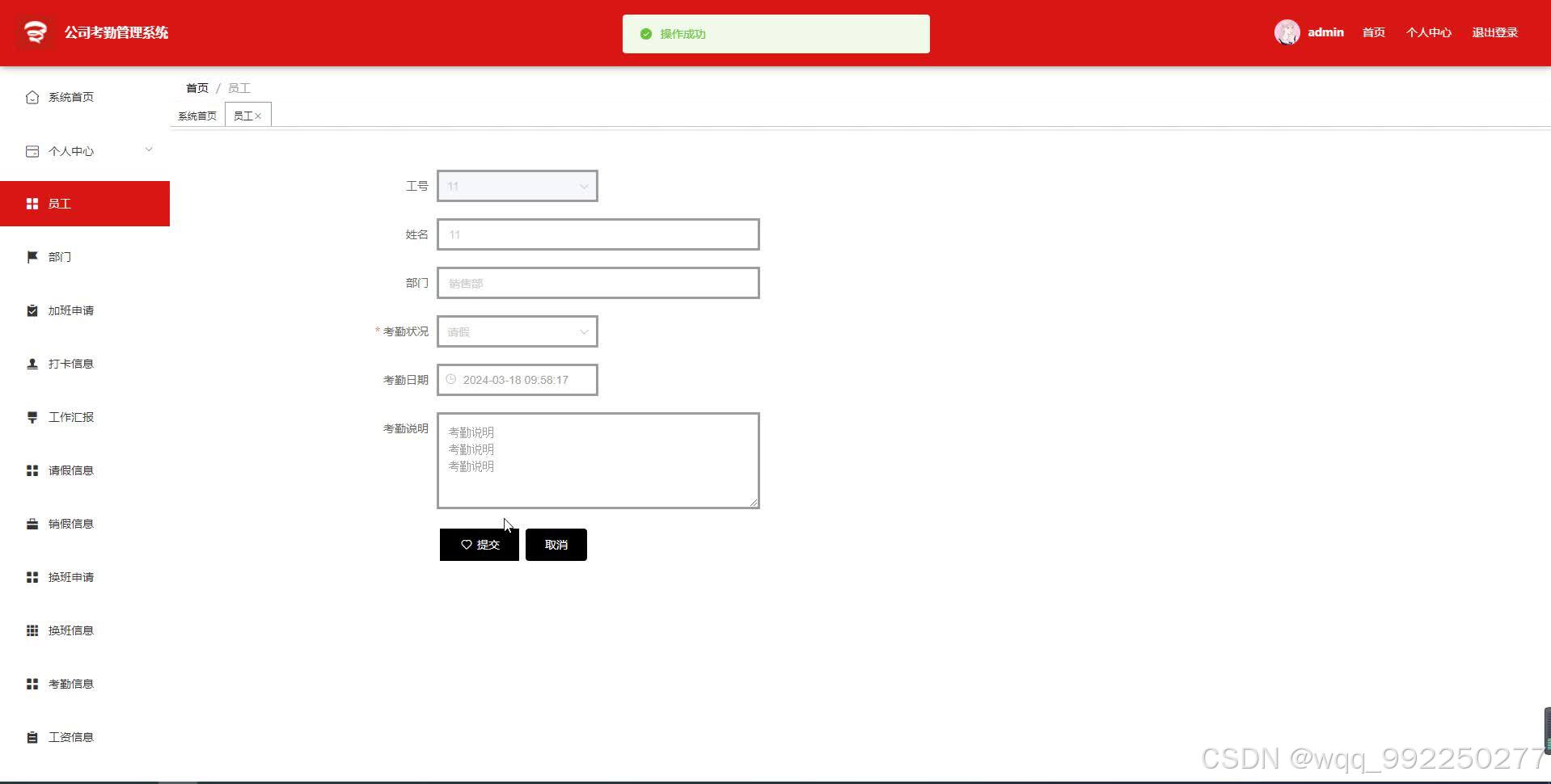Click the 考勤日期 date-time field
Image resolution: width=1551 pixels, height=784 pixels.
[518, 380]
